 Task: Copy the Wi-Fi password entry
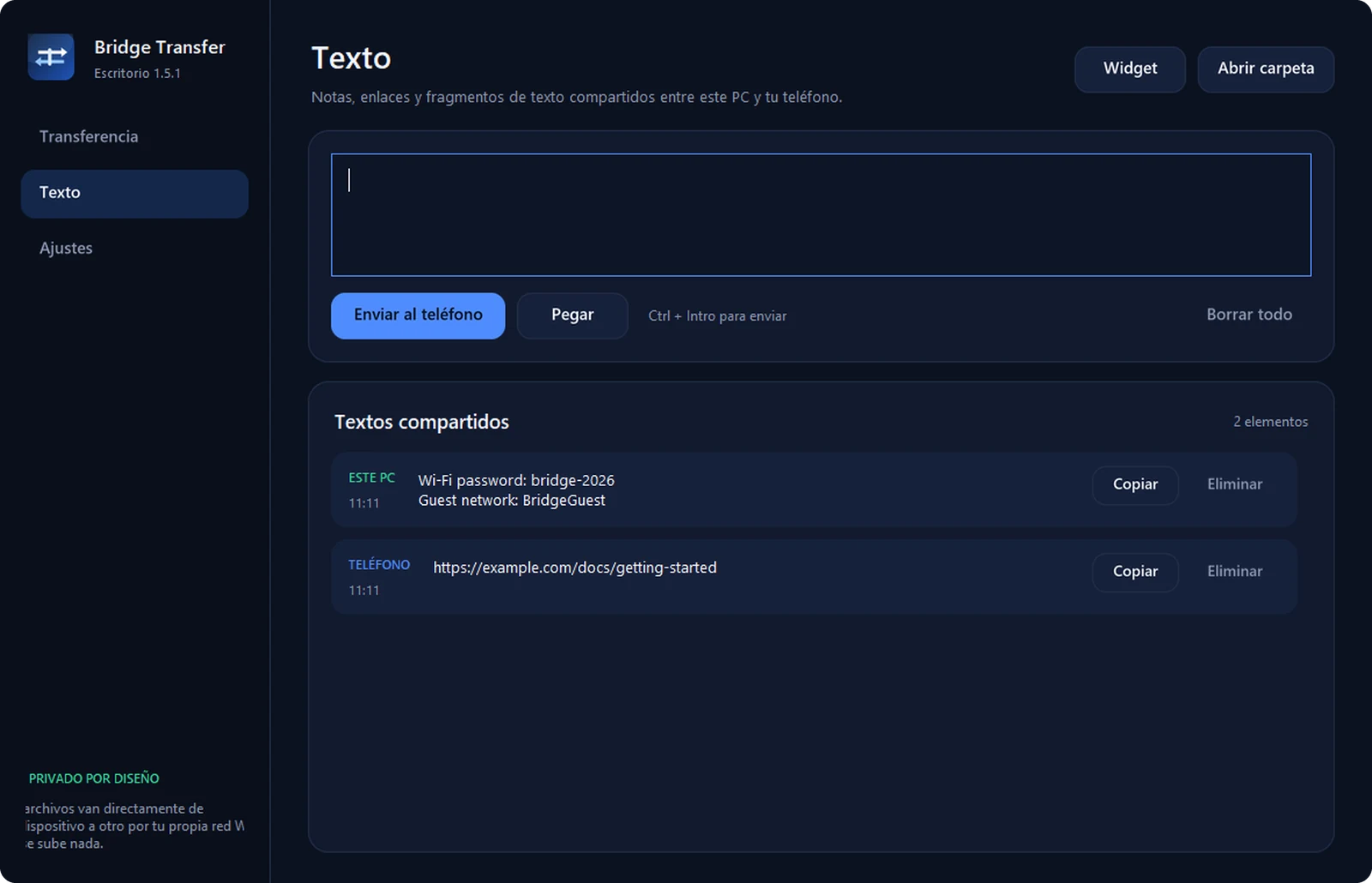(x=1134, y=485)
